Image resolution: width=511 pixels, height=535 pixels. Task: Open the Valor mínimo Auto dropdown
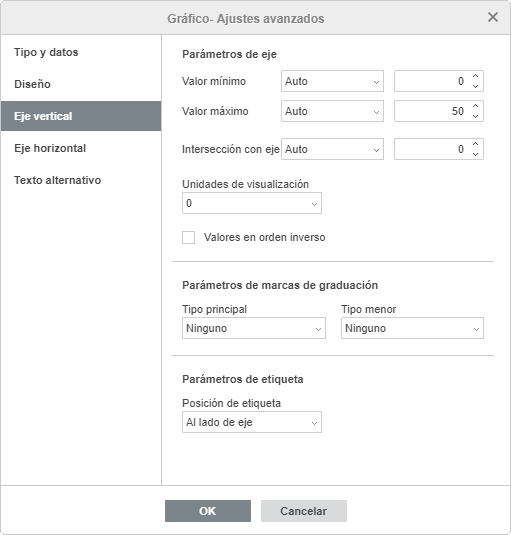point(332,81)
